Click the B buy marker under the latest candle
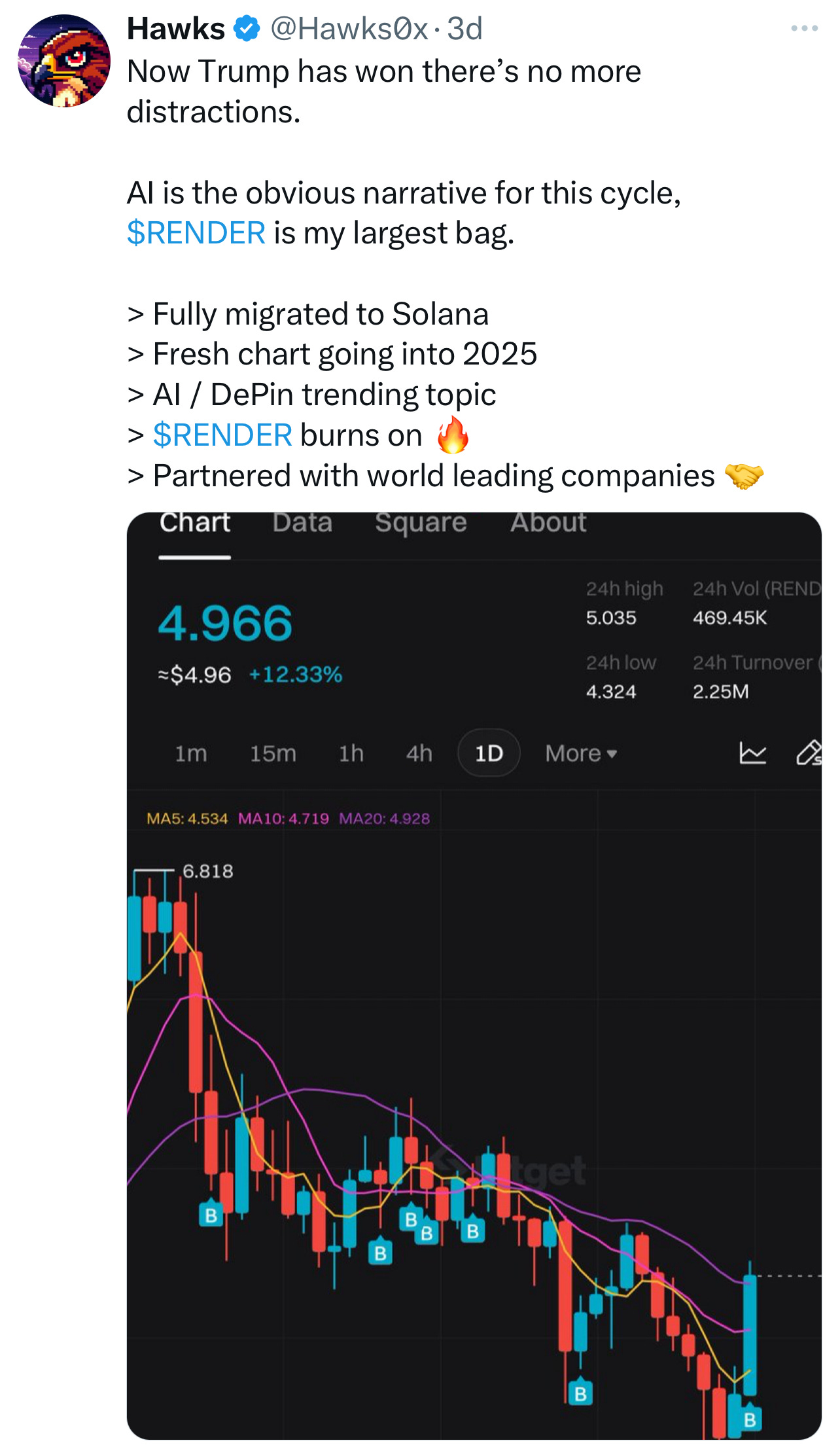The image size is (840, 1447). click(750, 1420)
